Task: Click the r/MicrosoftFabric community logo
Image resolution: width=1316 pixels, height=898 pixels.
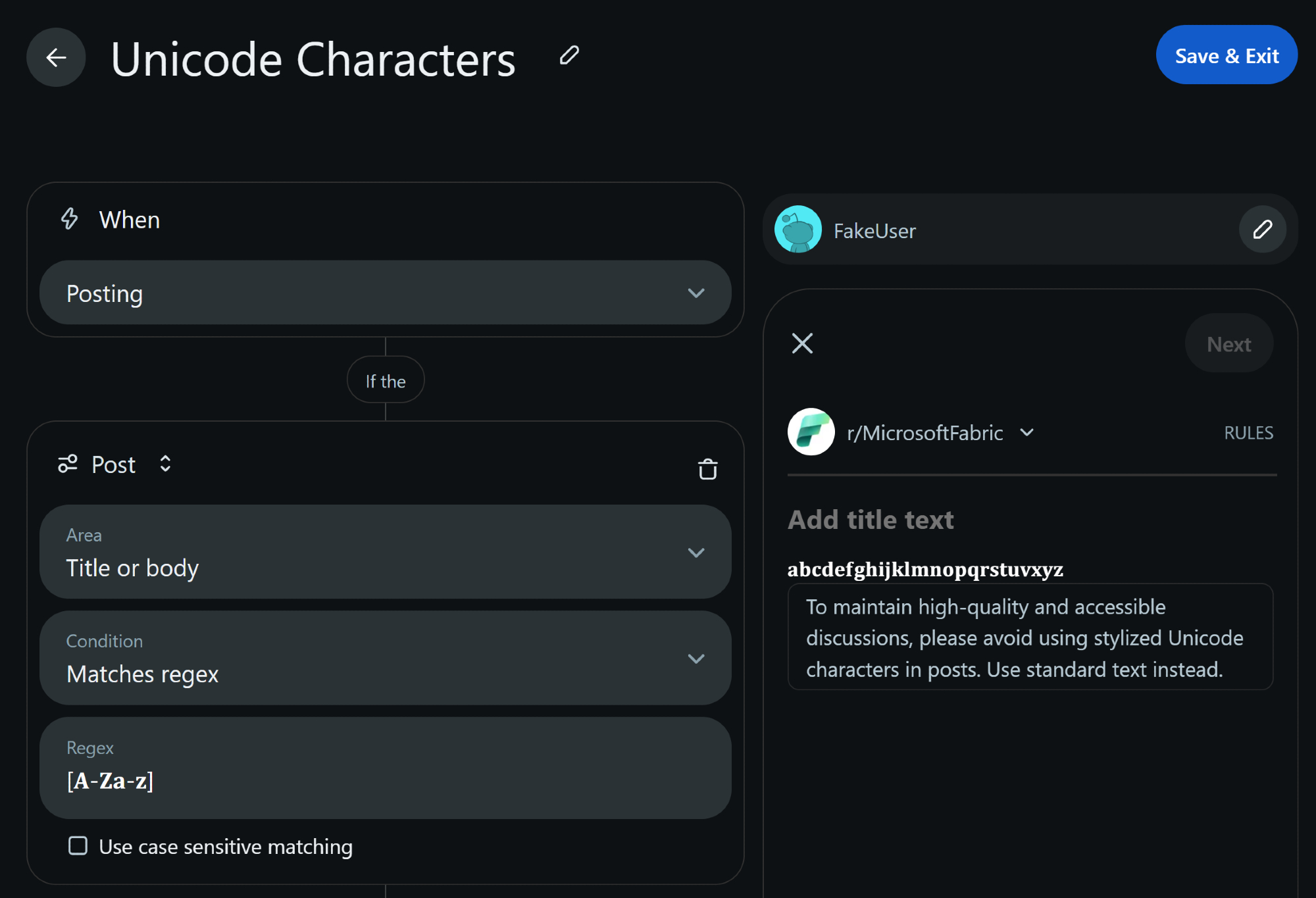Action: point(811,432)
